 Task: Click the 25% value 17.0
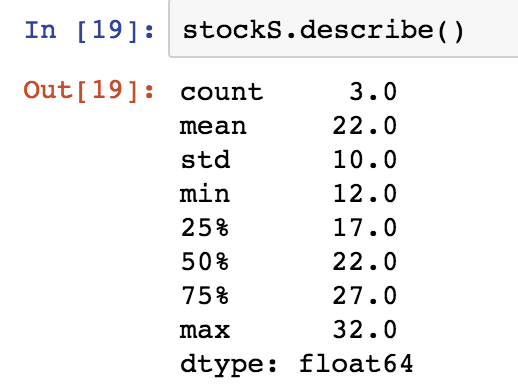coord(365,227)
